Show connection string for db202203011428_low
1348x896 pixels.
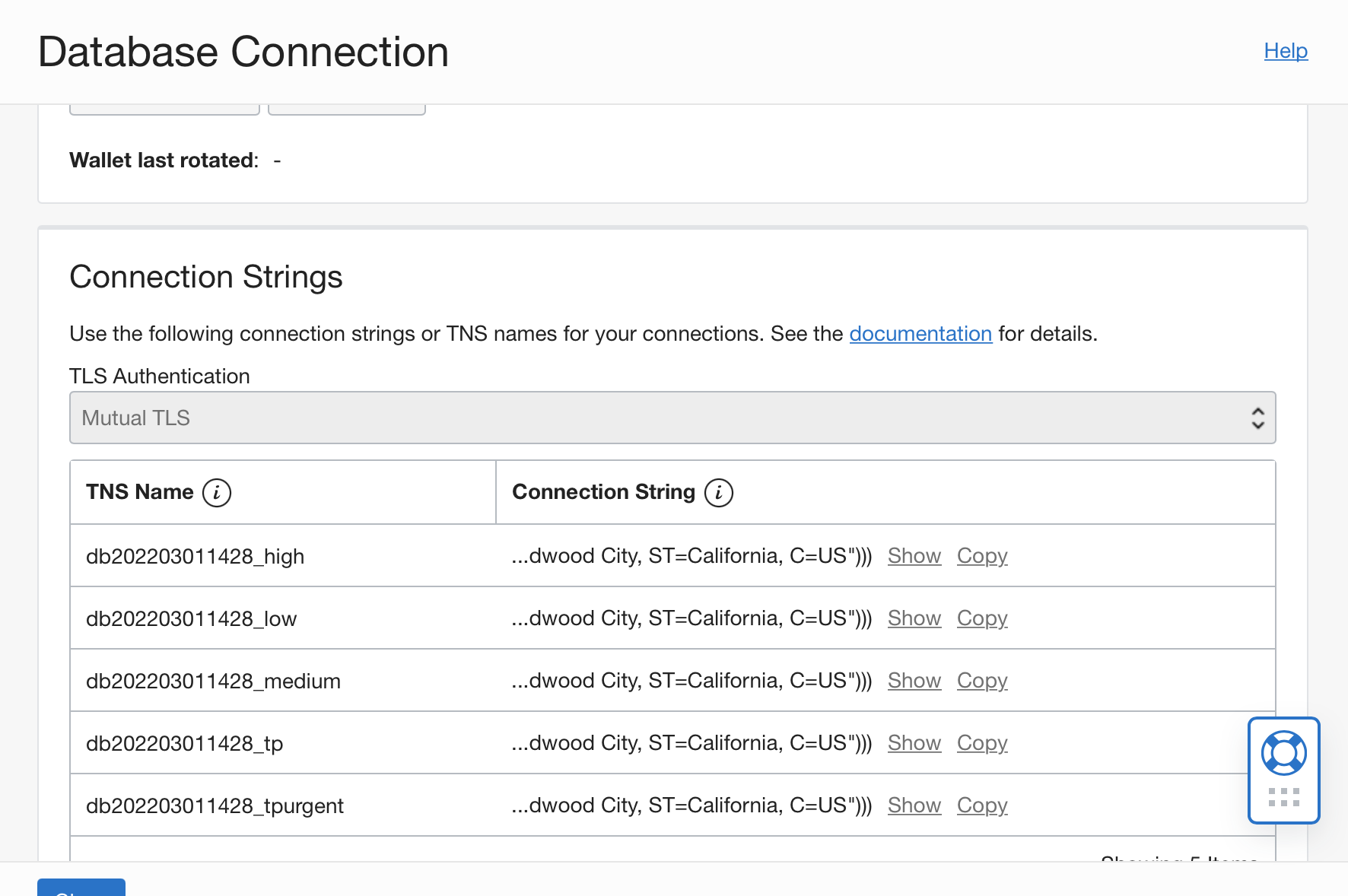[914, 618]
